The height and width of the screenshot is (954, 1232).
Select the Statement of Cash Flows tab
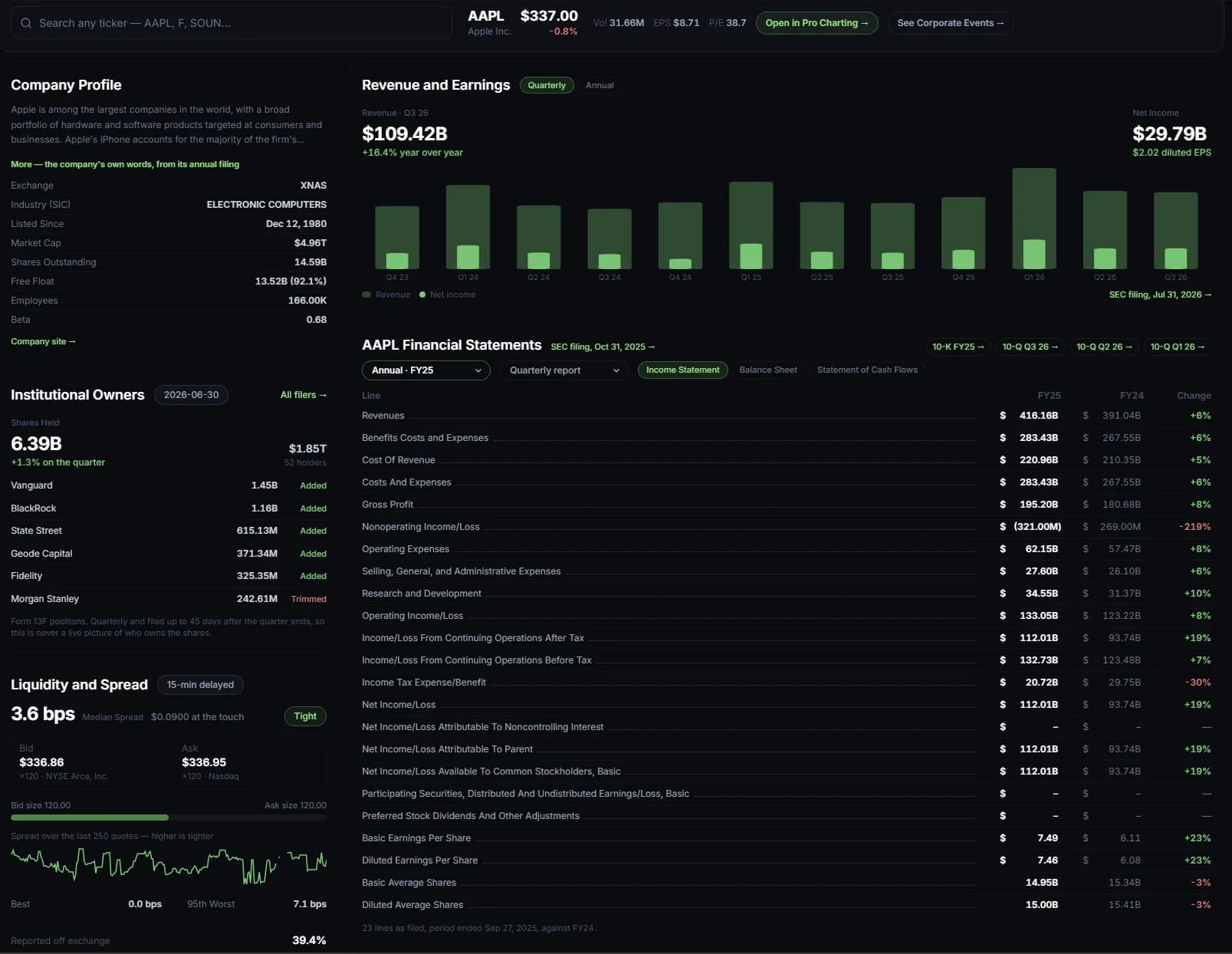coord(867,370)
